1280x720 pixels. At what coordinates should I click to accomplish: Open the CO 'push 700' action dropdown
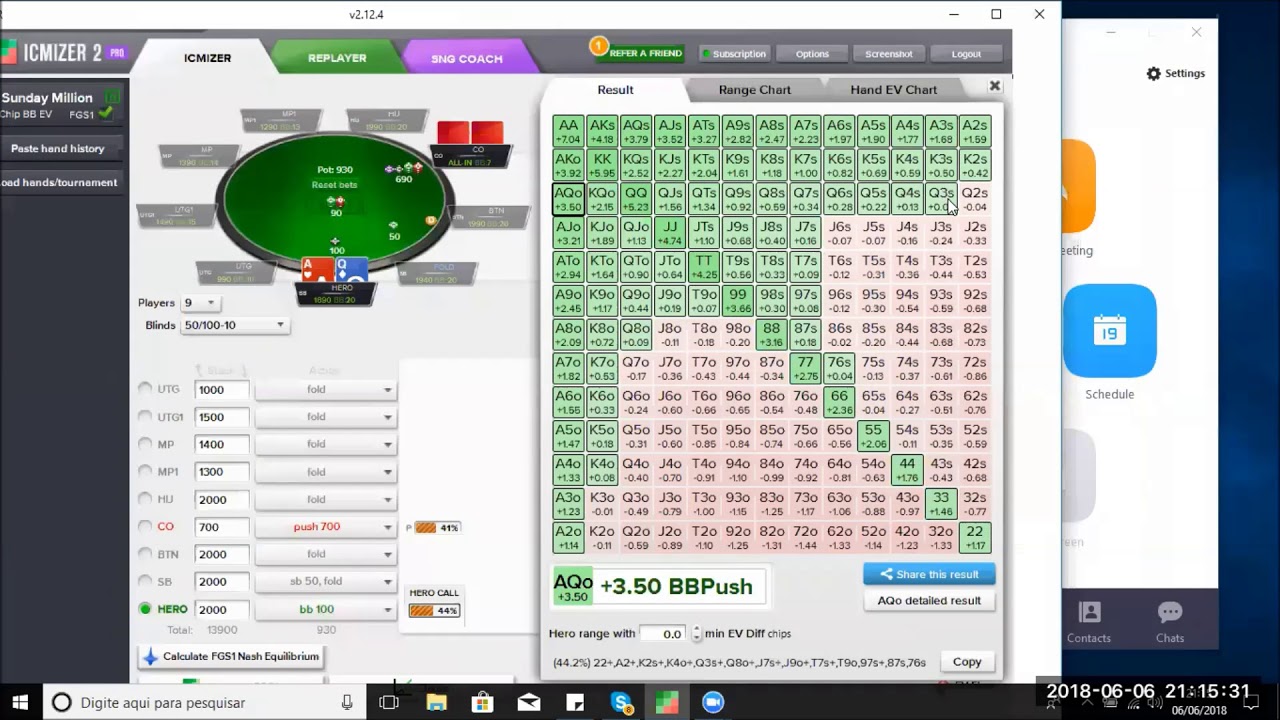pyautogui.click(x=326, y=526)
